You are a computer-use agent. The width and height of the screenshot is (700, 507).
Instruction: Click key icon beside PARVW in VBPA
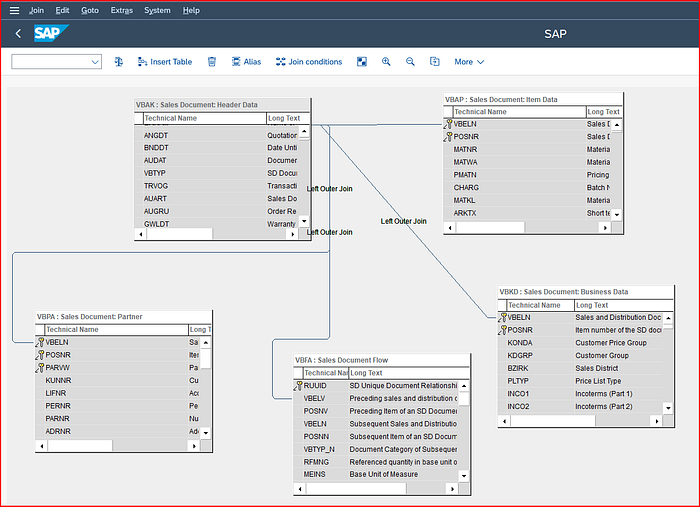[x=40, y=368]
